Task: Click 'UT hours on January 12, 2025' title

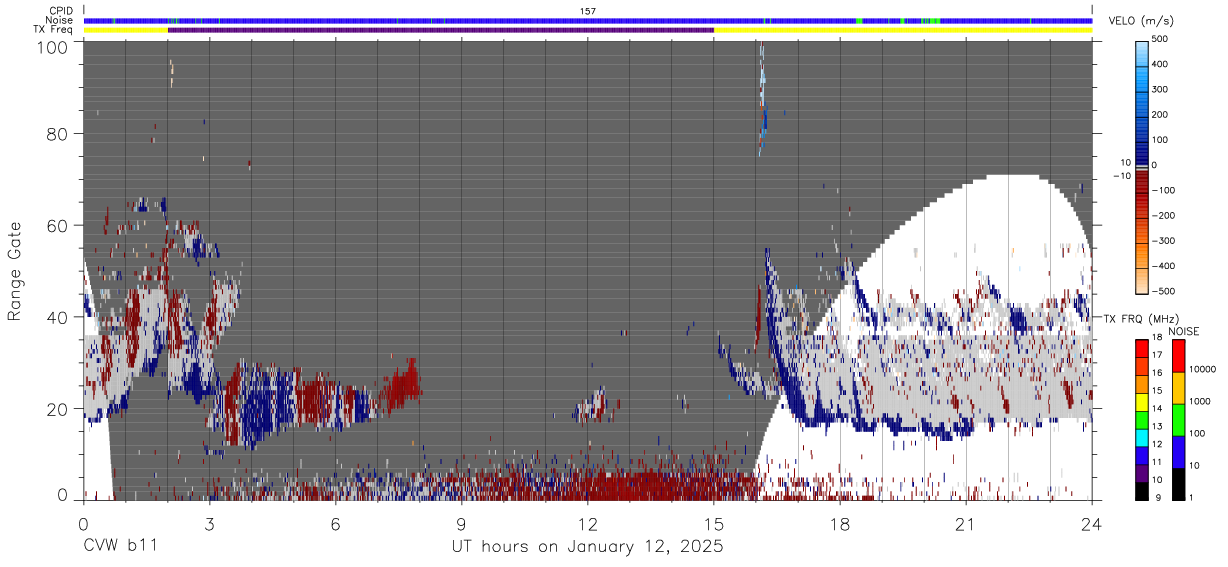Action: pyautogui.click(x=587, y=548)
